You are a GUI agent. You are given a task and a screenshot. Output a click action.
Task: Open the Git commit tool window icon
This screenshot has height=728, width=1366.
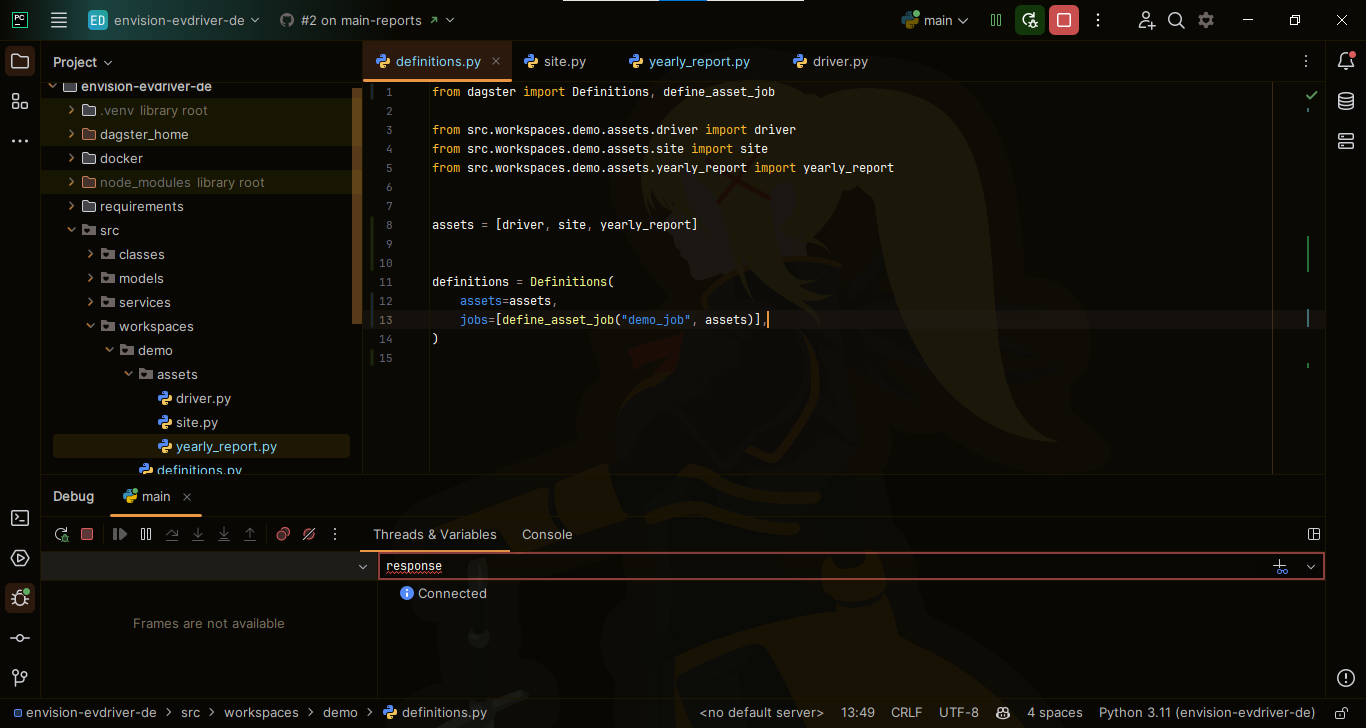[20, 638]
